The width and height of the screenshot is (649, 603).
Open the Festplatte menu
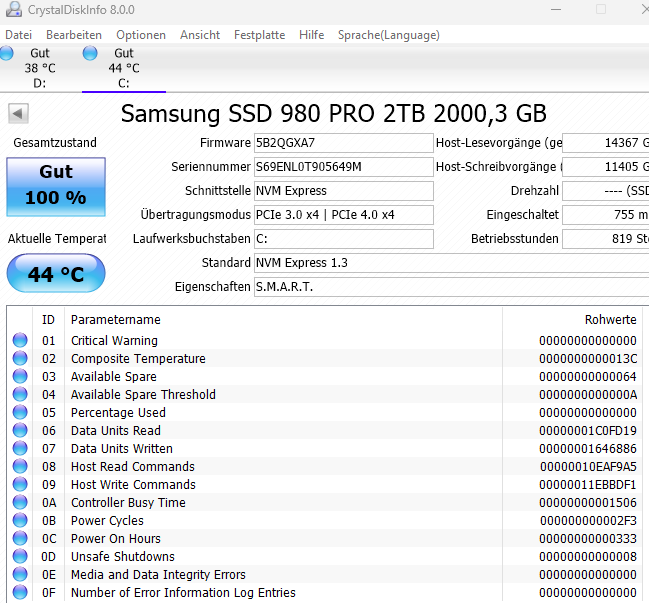[260, 35]
